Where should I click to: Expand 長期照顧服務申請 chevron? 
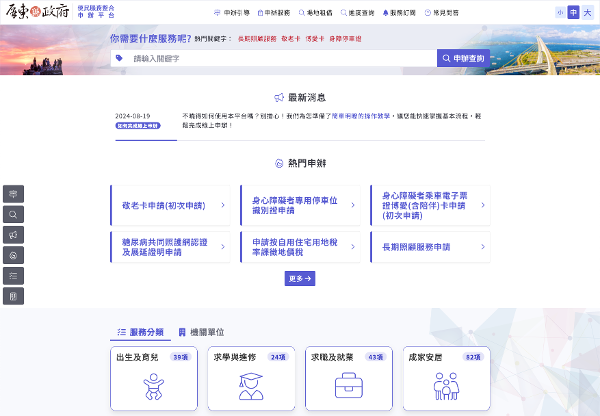481,246
